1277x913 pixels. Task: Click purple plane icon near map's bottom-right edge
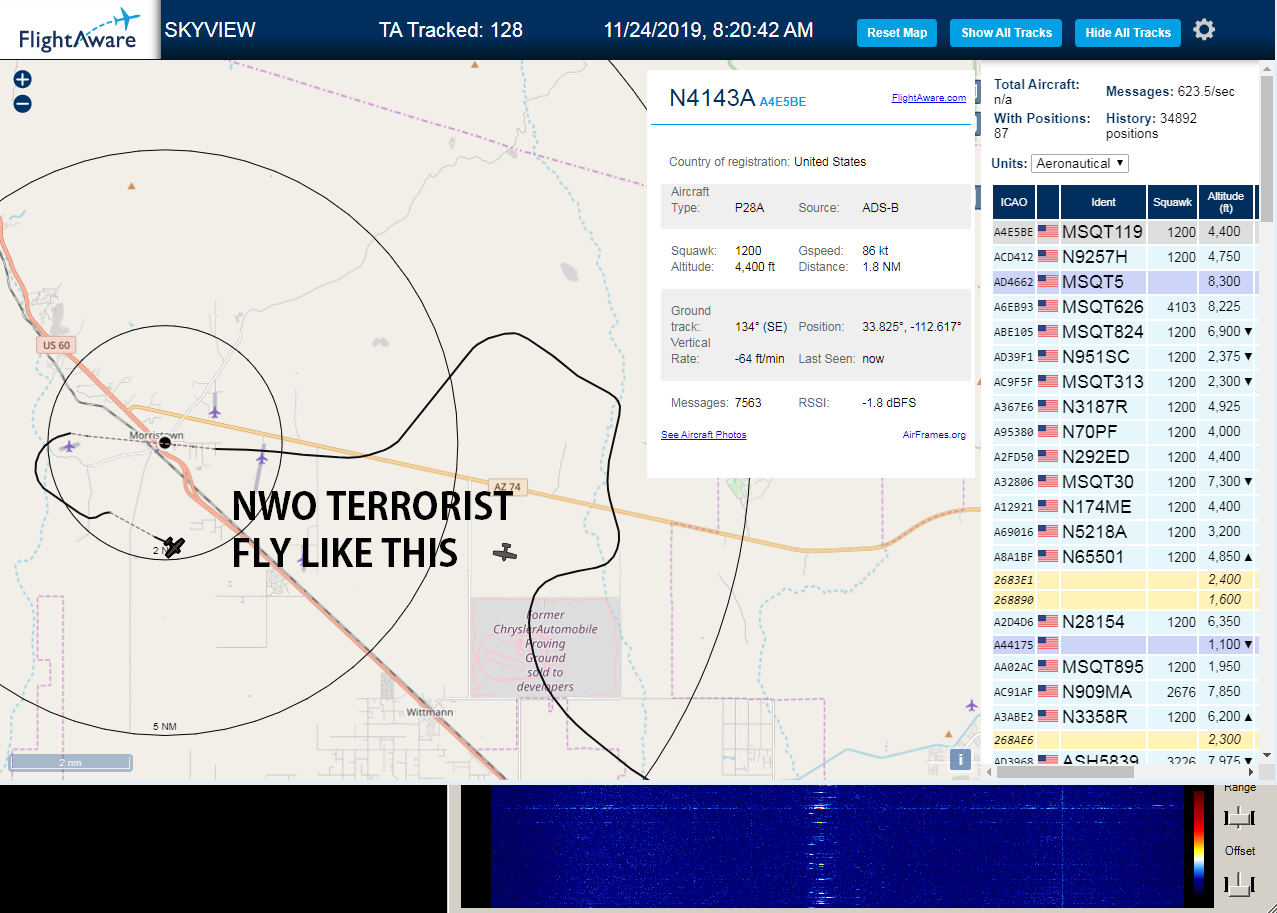point(971,705)
